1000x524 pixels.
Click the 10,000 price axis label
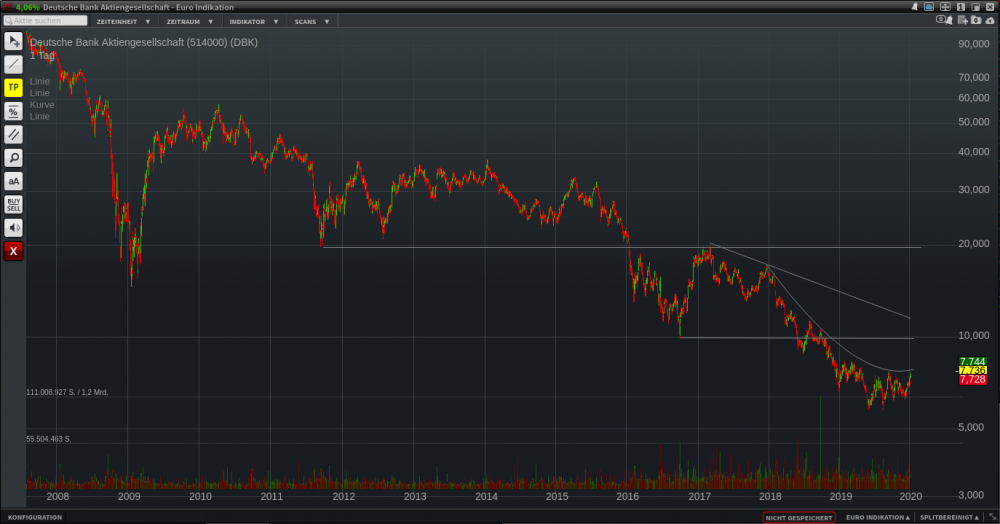click(x=974, y=335)
